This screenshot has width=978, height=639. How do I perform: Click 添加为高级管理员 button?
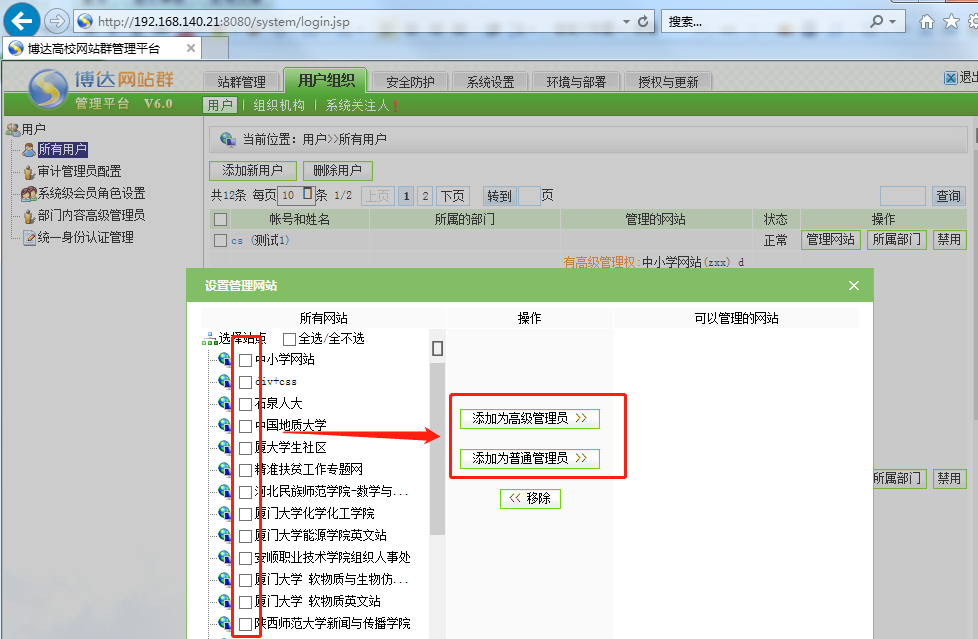coord(529,418)
